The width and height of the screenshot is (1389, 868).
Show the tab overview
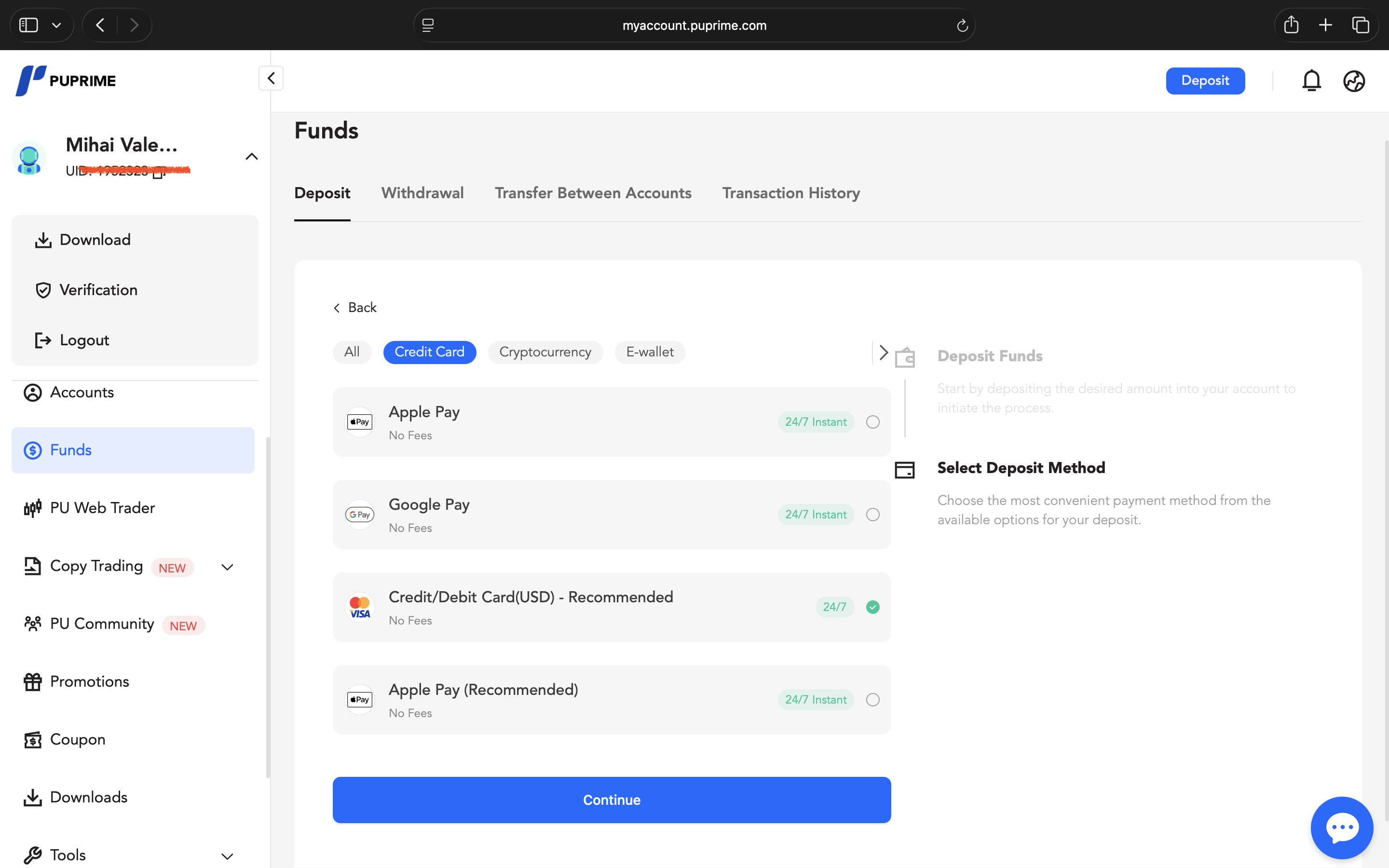[x=1360, y=25]
